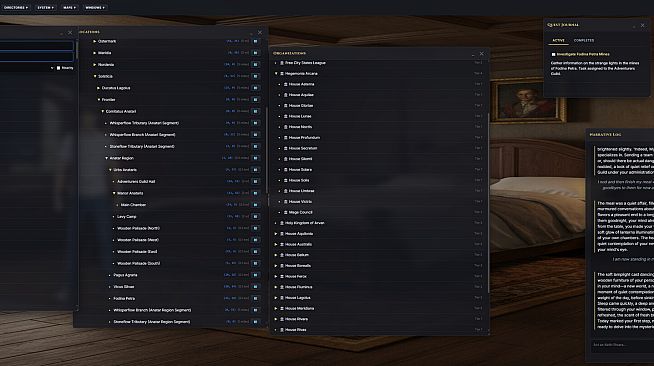Open the map icon for Adventurers Guild Hall
The width and height of the screenshot is (654, 366).
click(255, 182)
